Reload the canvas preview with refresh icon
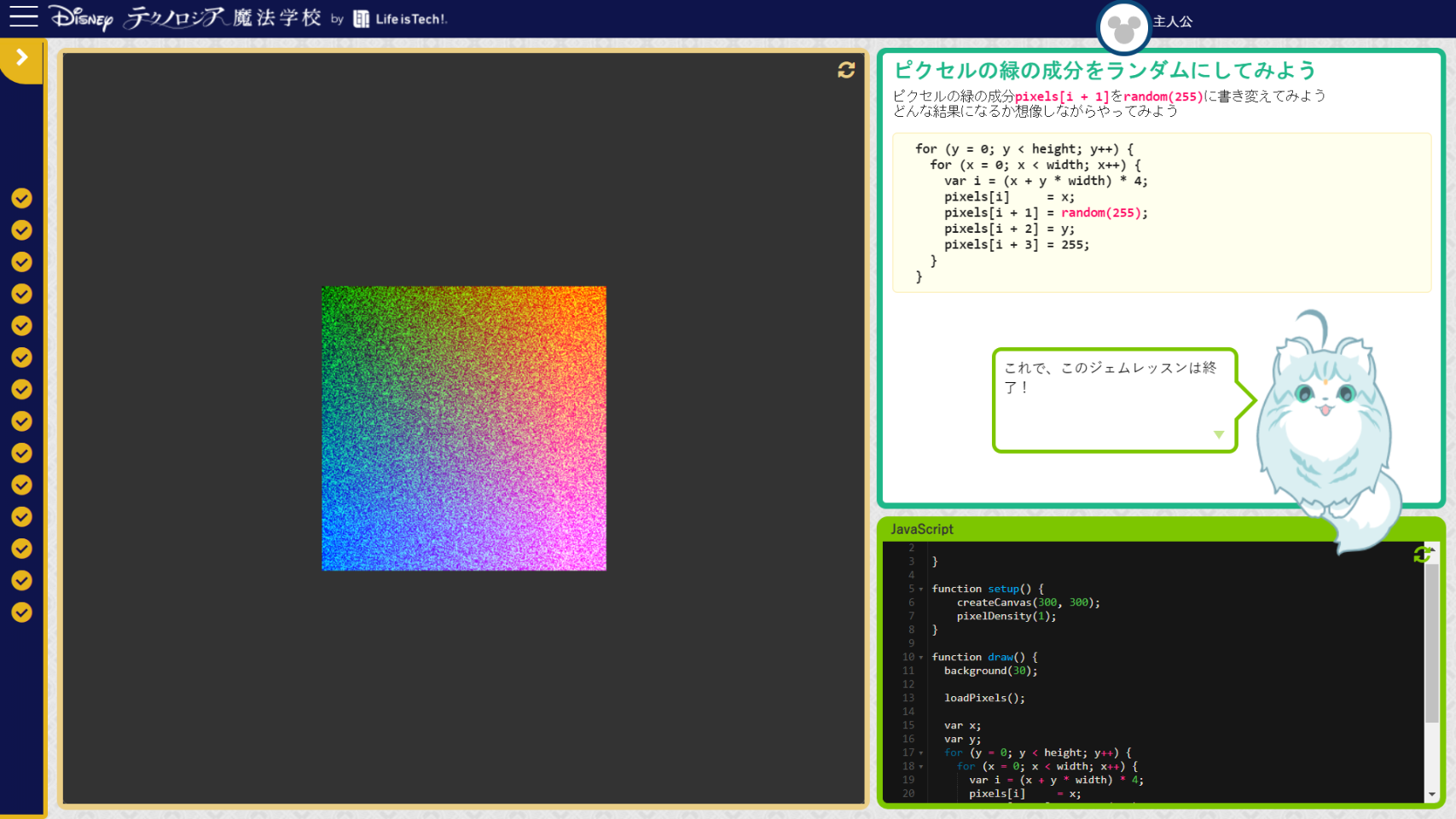Image resolution: width=1456 pixels, height=819 pixels. 845,70
